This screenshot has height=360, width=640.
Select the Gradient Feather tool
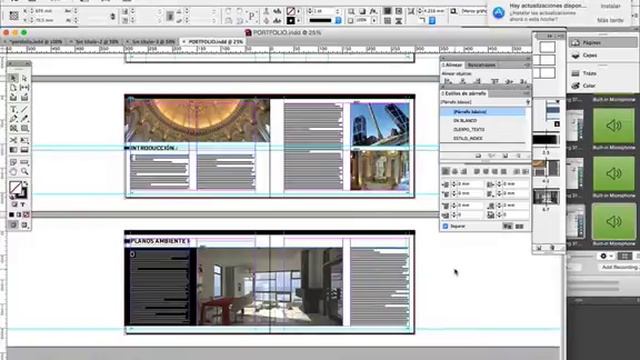(24, 150)
